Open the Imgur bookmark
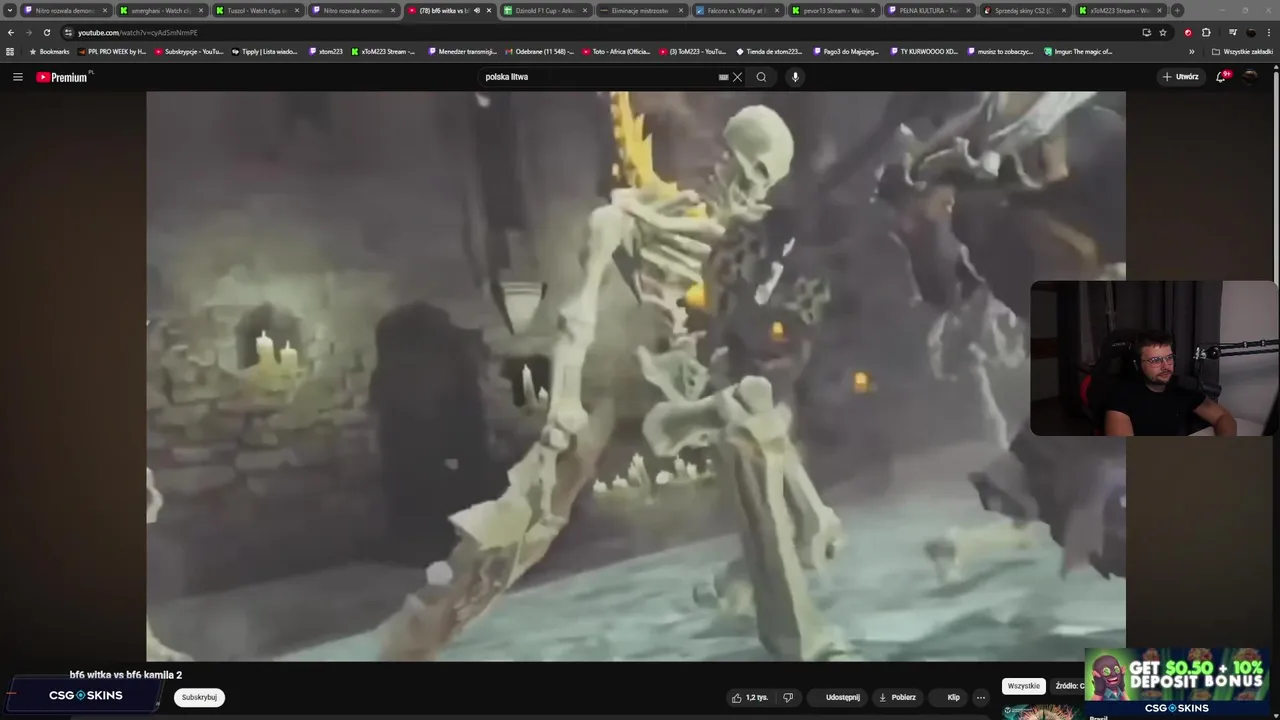Viewport: 1280px width, 720px height. pyautogui.click(x=1078, y=51)
